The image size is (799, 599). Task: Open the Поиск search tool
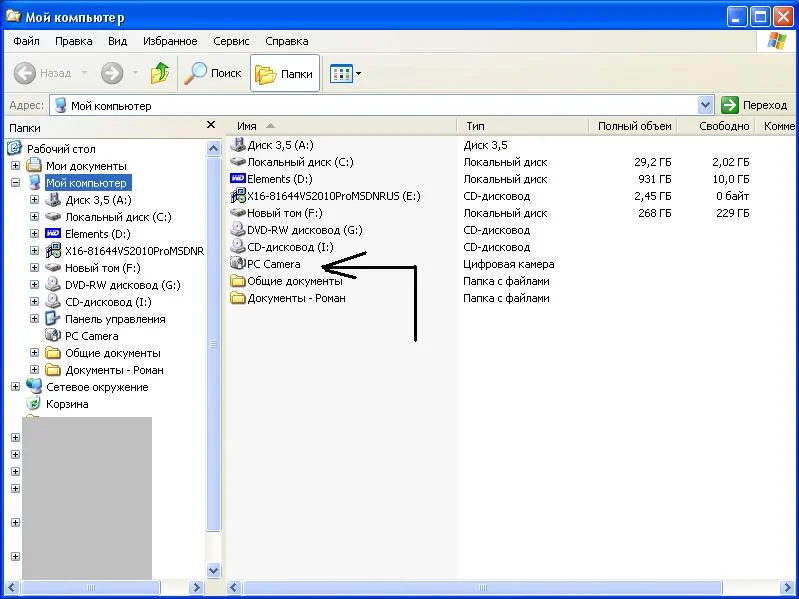click(213, 73)
